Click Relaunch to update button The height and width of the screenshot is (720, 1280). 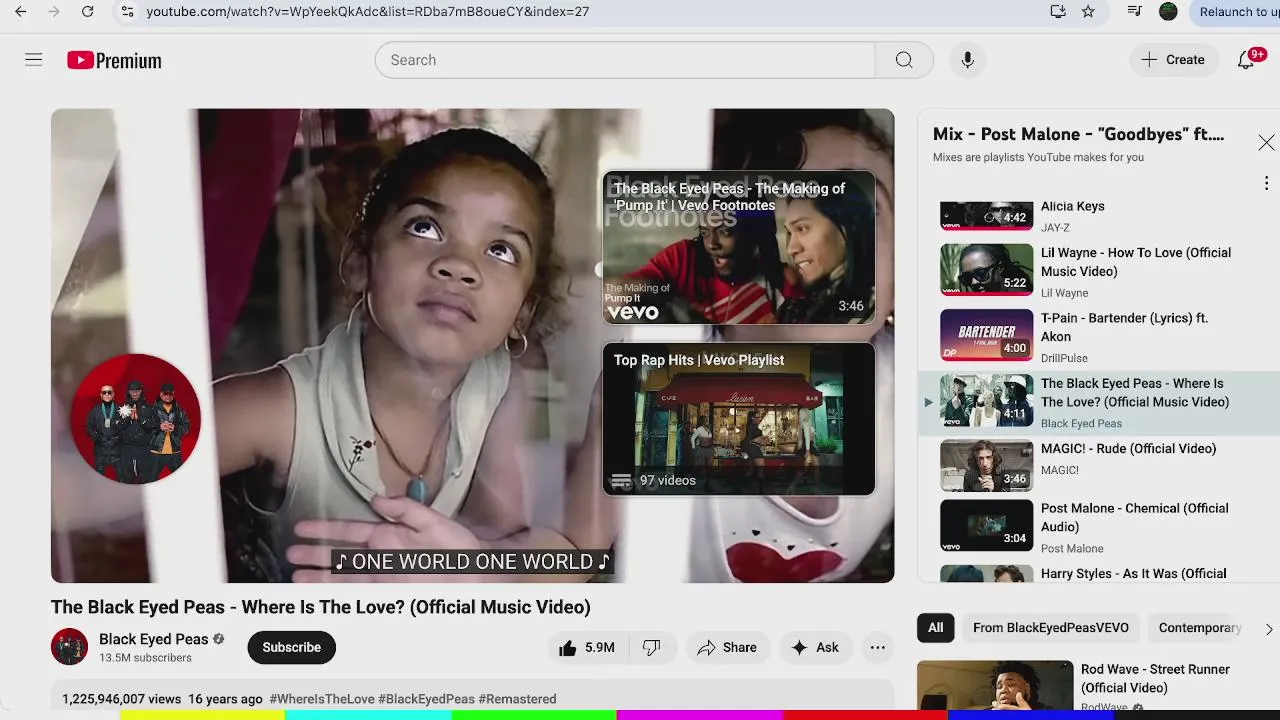pos(1234,12)
